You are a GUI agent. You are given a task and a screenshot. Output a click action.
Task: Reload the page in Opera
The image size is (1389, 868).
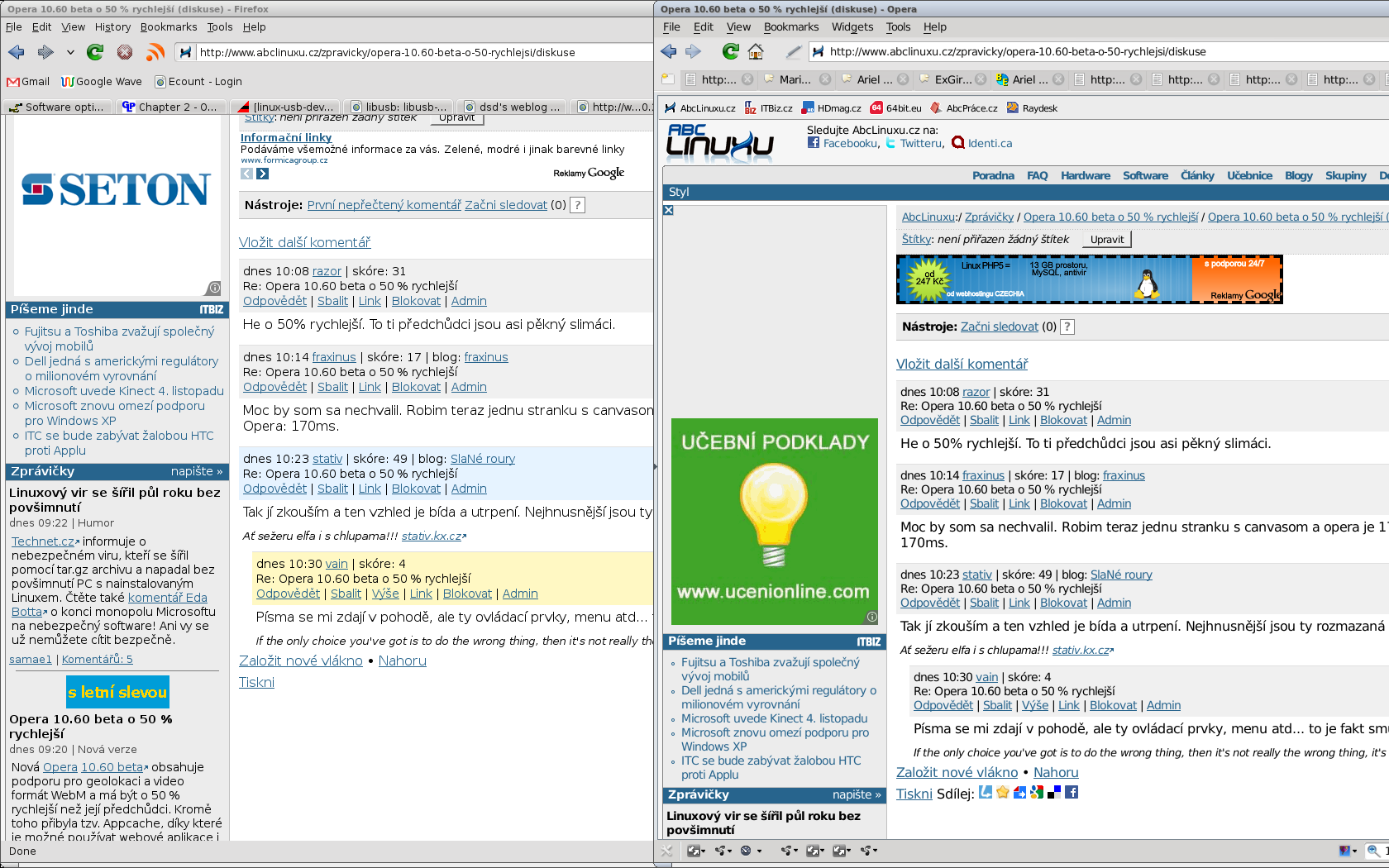[730, 51]
